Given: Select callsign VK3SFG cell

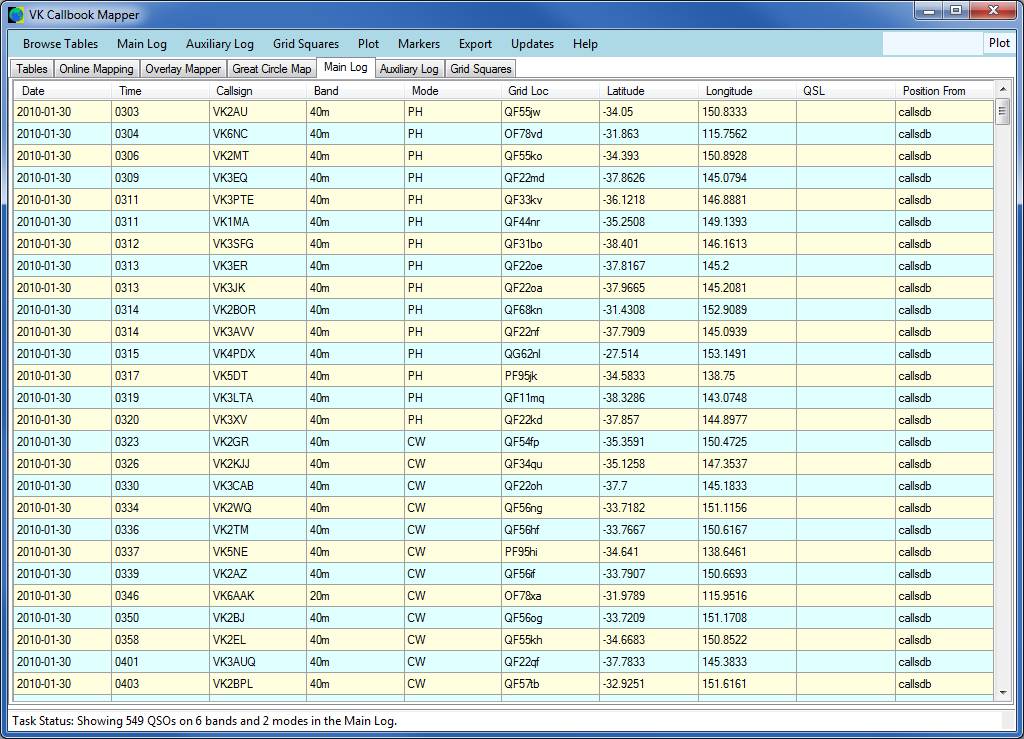Looking at the screenshot, I should tap(258, 244).
